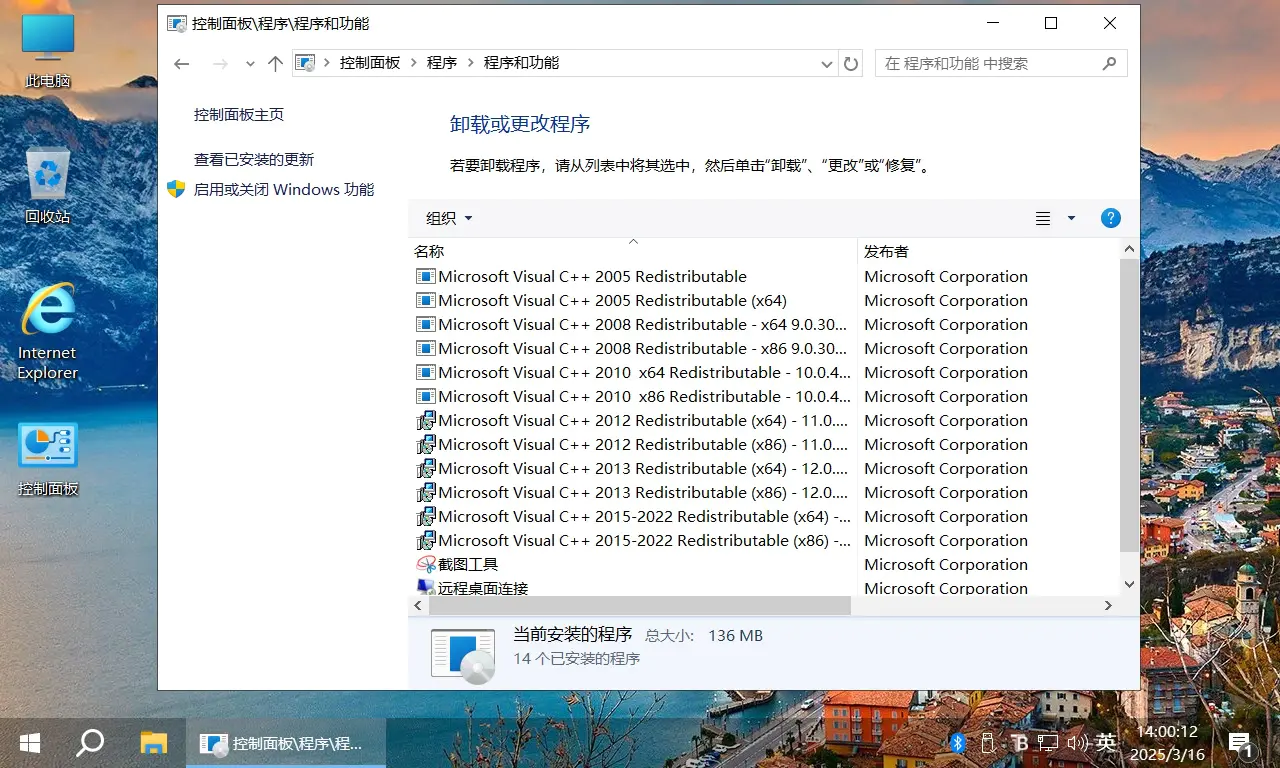Open the 组织 dropdown menu
This screenshot has height=768, width=1280.
(449, 218)
